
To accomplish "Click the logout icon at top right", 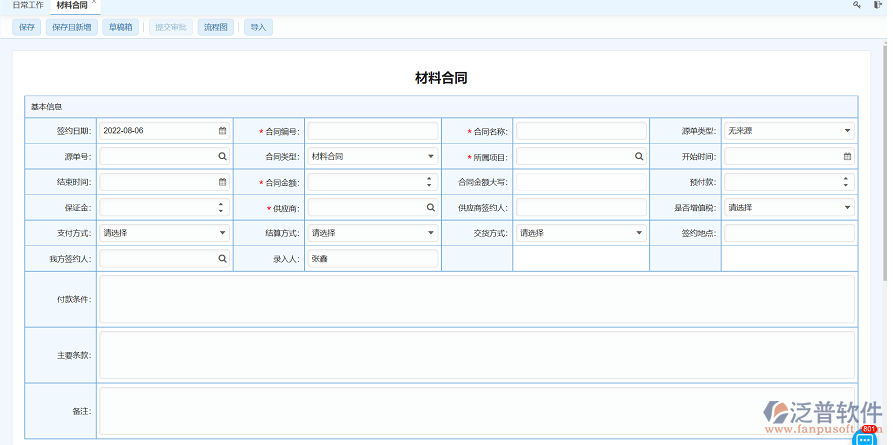I will tap(878, 5).
